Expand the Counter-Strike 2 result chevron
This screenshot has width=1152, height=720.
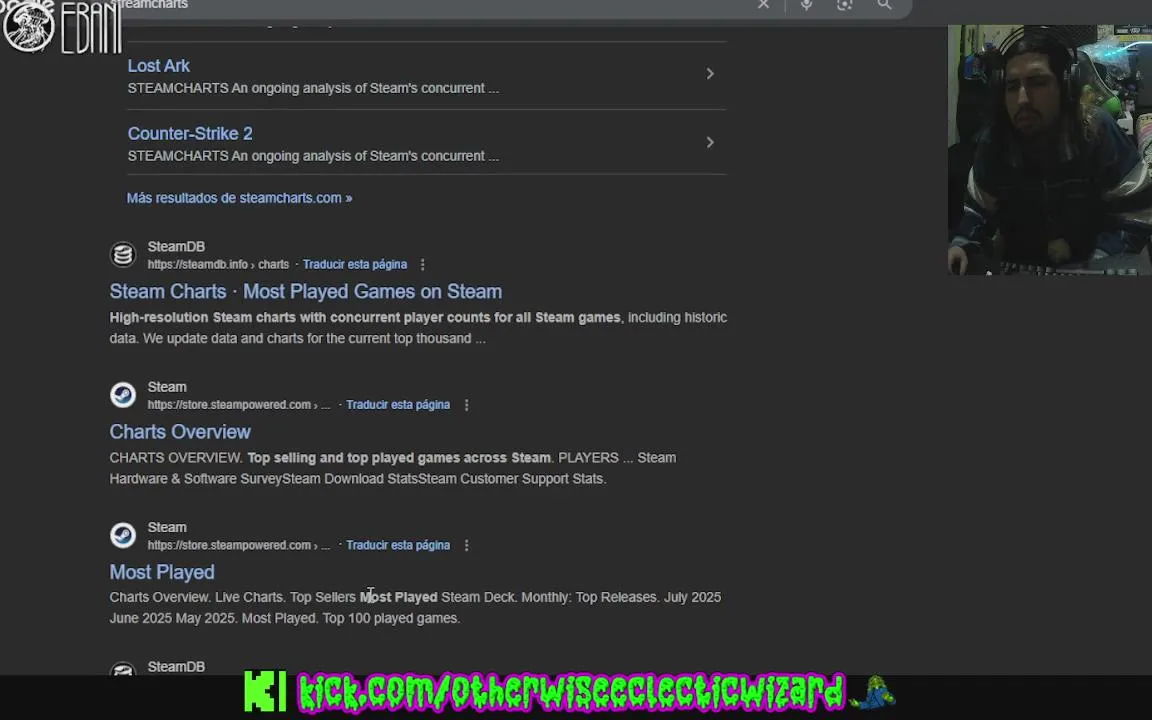710,142
